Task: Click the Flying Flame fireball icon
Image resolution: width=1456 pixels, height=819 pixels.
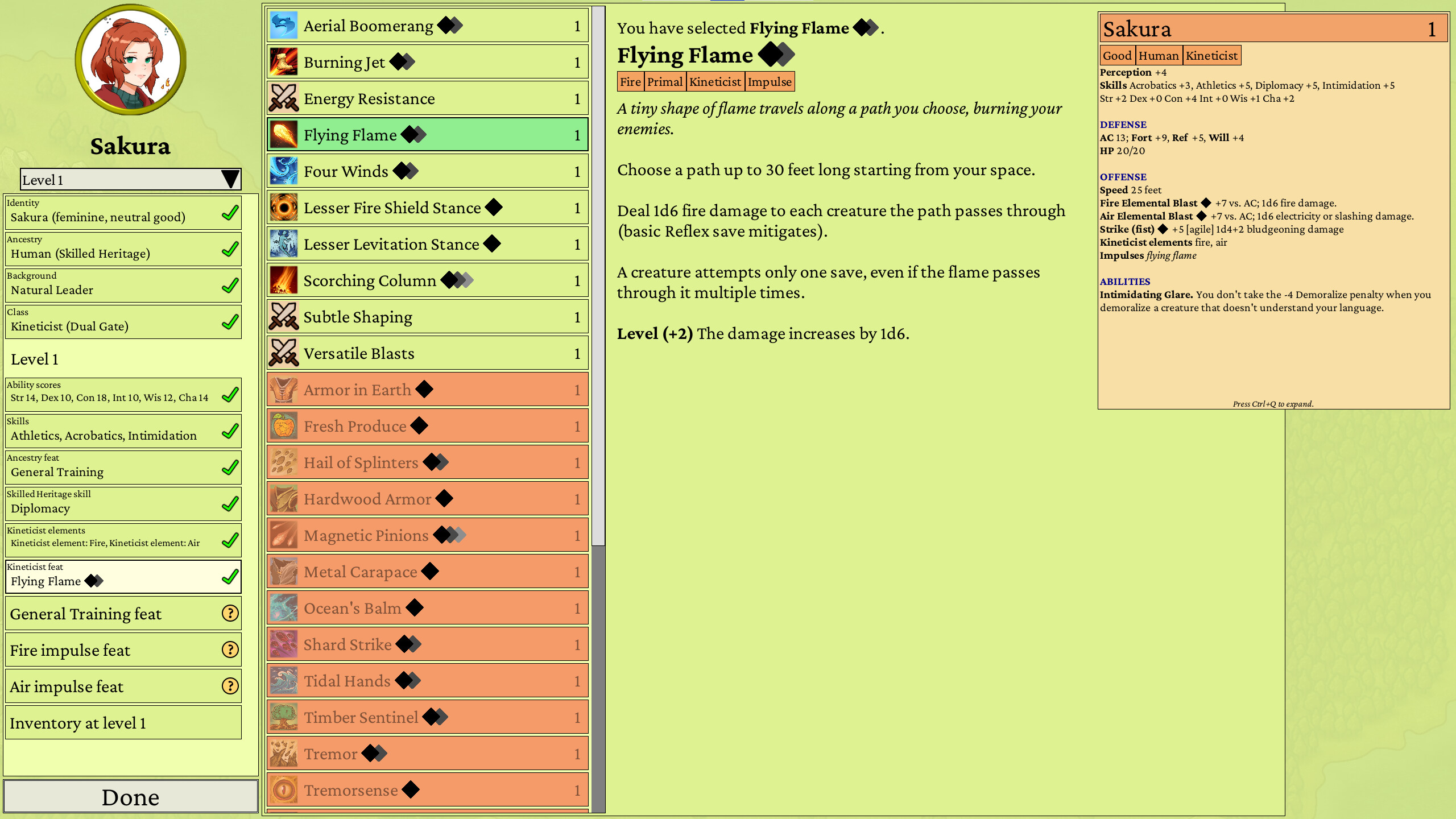Action: (x=284, y=134)
